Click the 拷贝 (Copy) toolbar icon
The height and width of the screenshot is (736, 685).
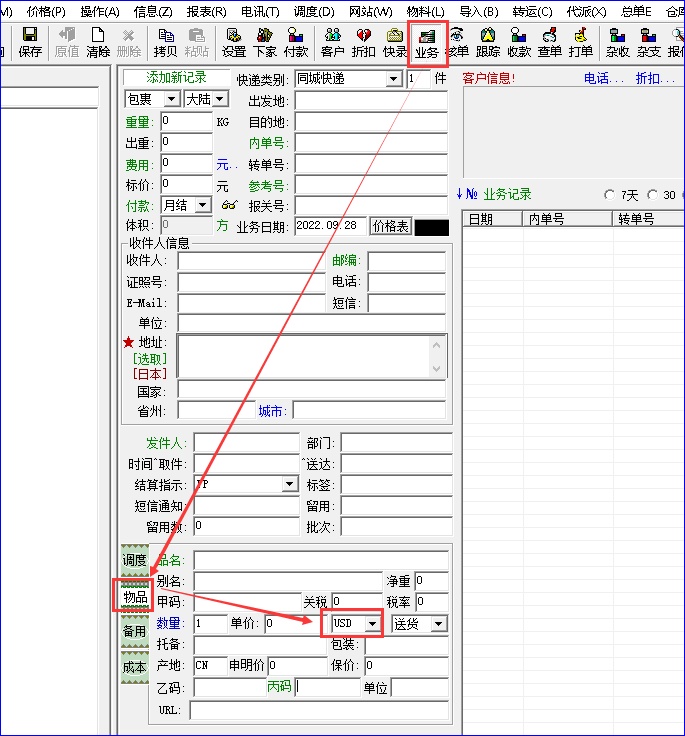(165, 42)
